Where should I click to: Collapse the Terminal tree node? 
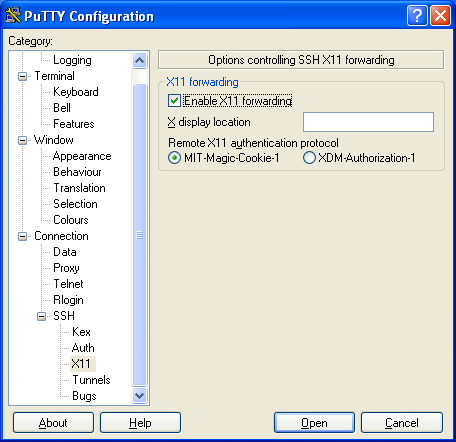(x=22, y=76)
